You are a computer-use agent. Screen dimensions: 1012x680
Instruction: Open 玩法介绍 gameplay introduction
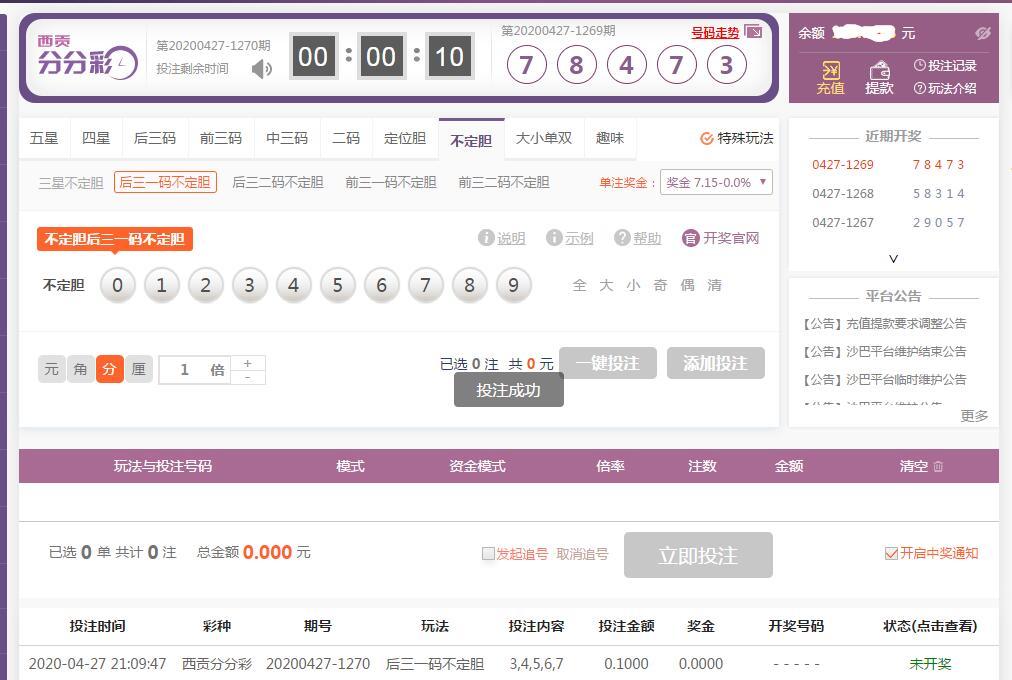(946, 88)
